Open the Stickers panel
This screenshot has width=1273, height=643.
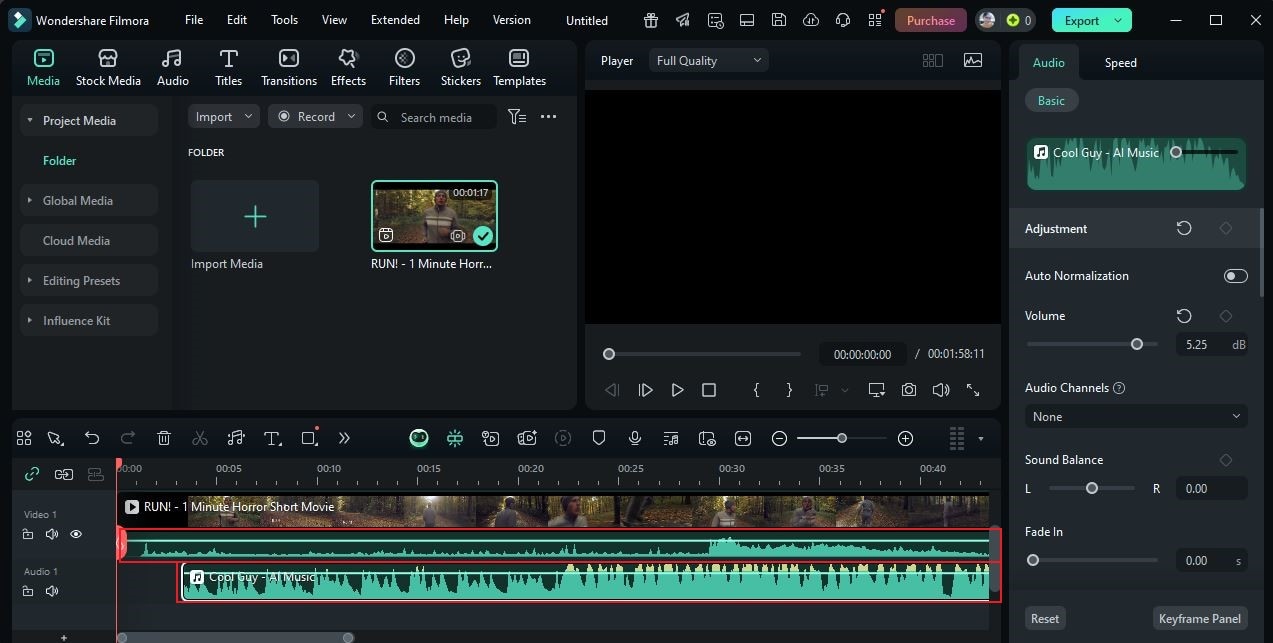click(460, 68)
